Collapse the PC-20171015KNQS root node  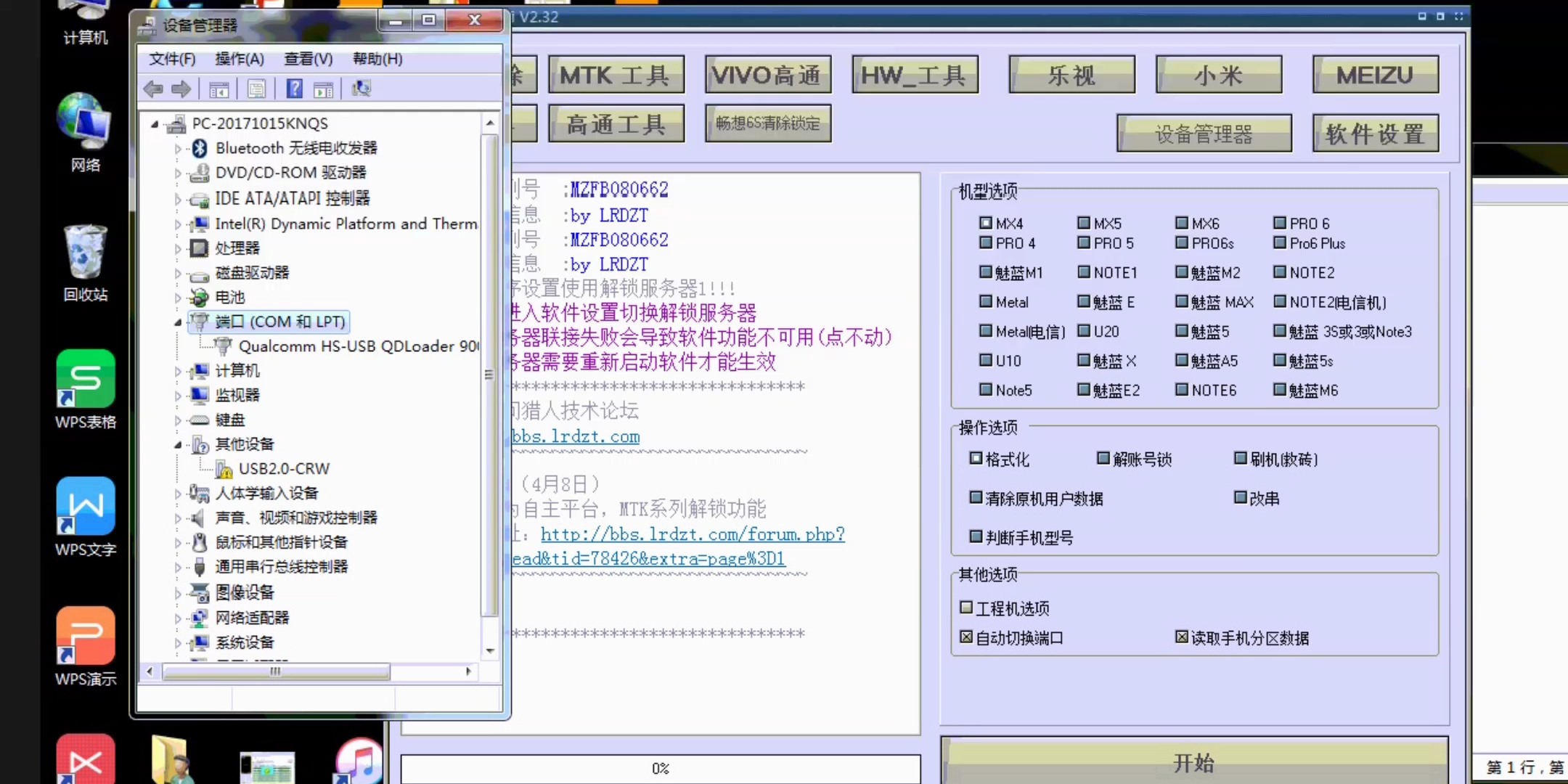point(155,124)
